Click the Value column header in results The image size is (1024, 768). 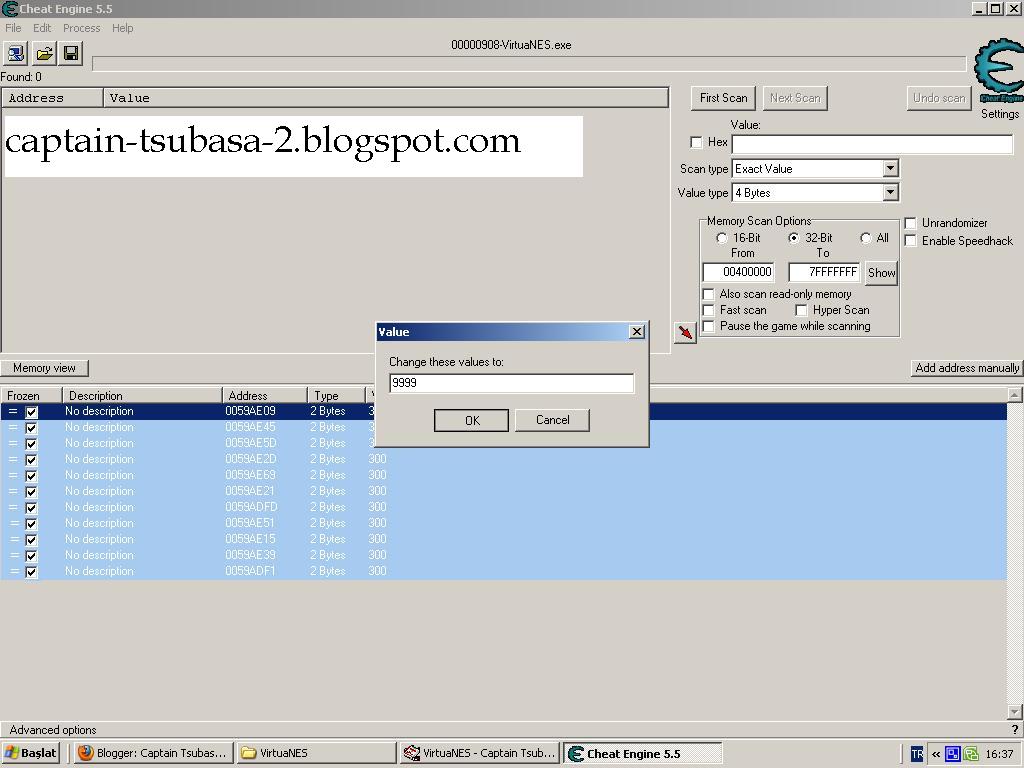click(x=385, y=98)
